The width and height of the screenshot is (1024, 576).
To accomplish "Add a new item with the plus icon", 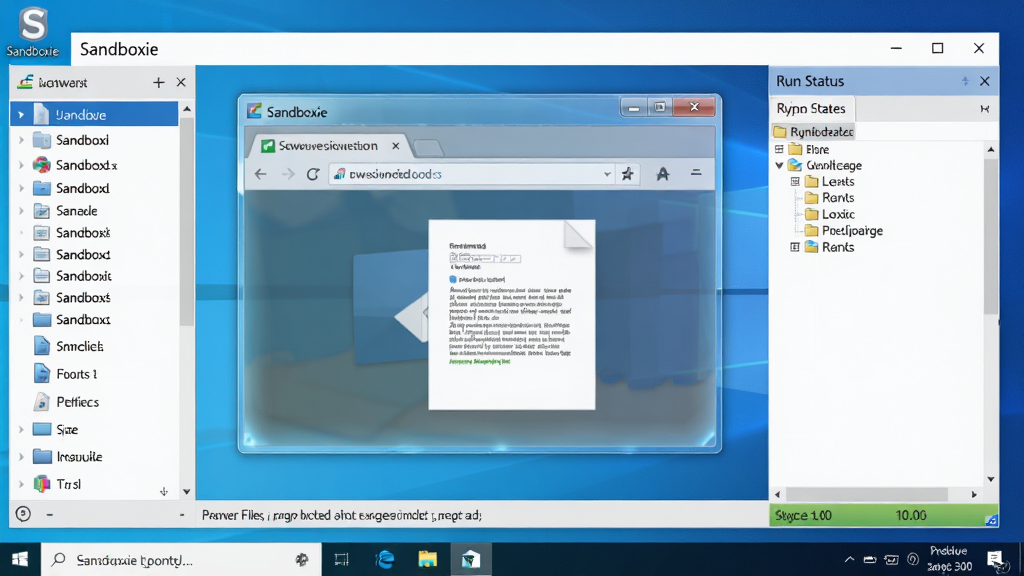I will point(159,82).
